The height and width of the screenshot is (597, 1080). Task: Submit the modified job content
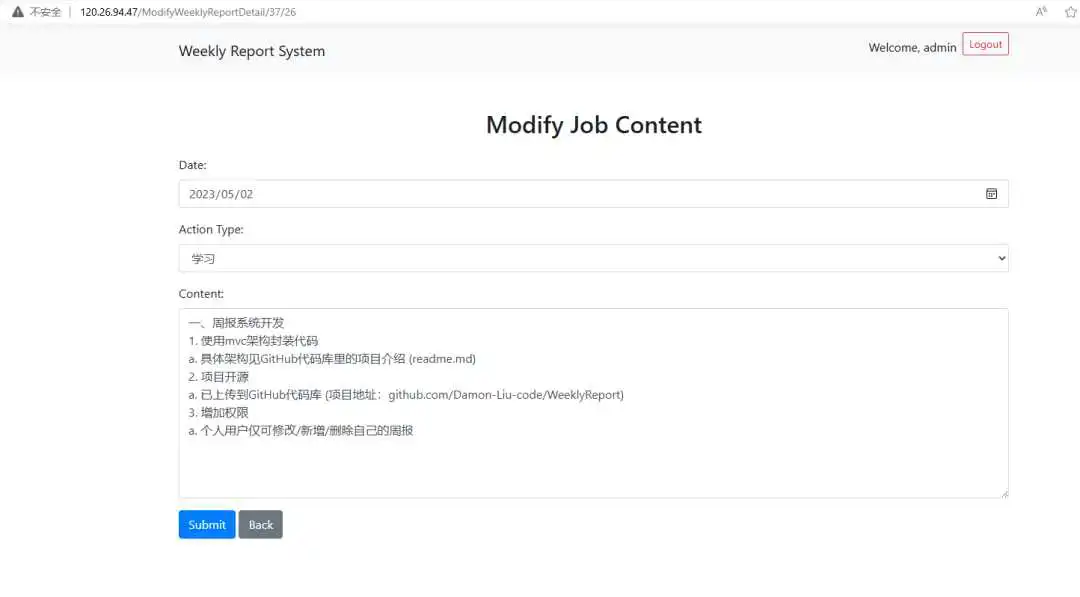point(207,525)
